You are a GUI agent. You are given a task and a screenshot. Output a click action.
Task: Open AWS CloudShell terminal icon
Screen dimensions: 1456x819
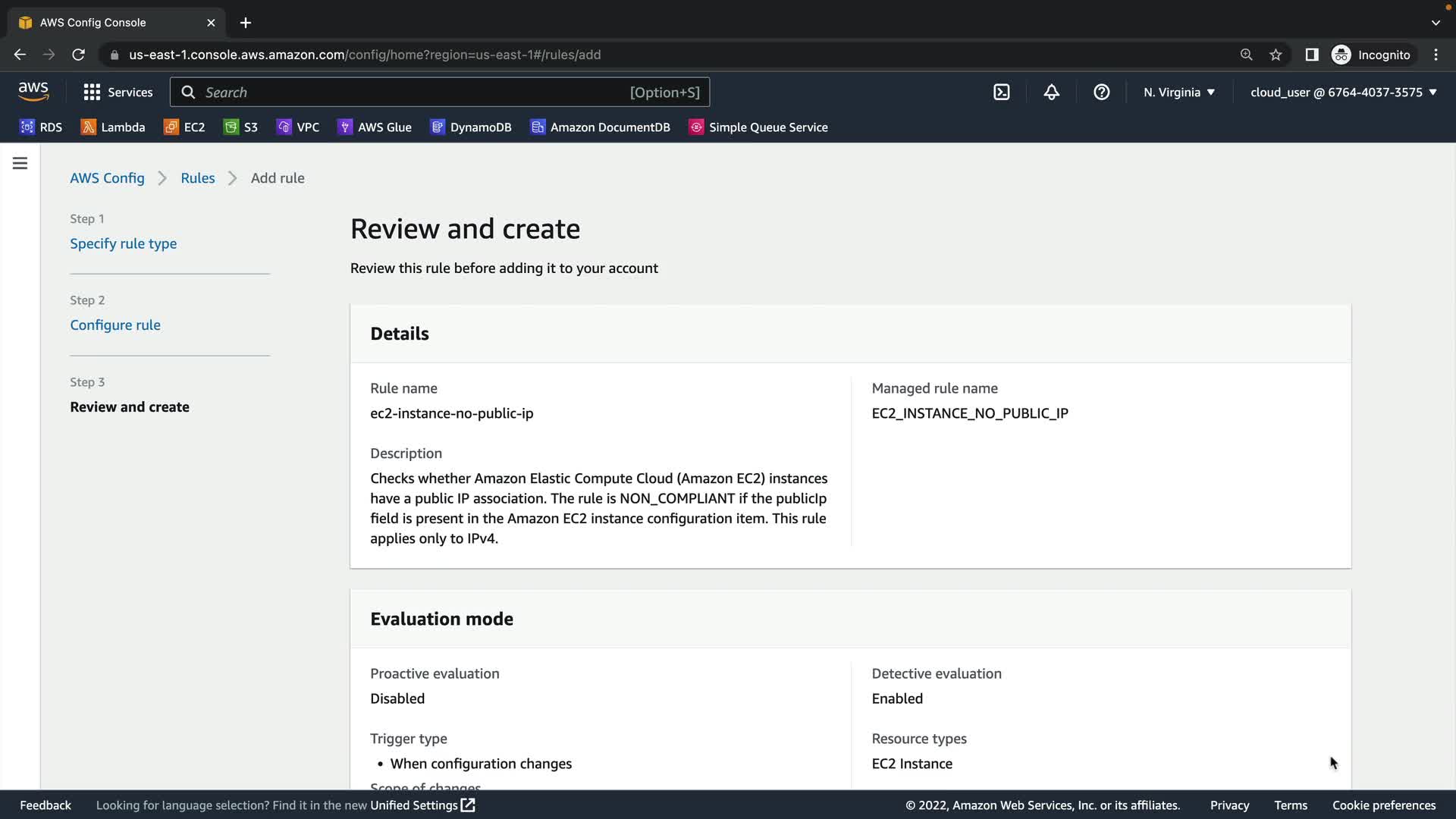point(1001,92)
